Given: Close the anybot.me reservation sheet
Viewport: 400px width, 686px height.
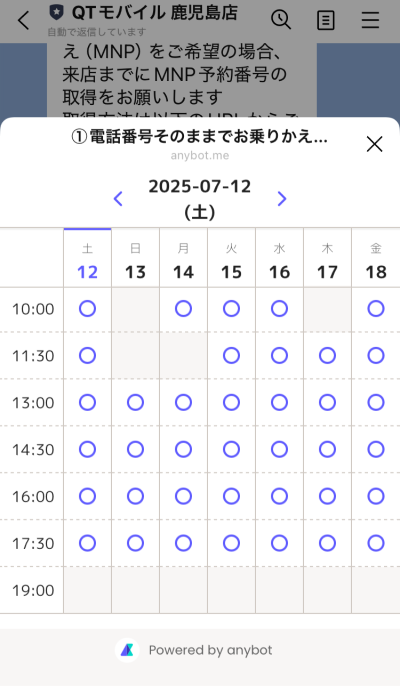Looking at the screenshot, I should (374, 144).
